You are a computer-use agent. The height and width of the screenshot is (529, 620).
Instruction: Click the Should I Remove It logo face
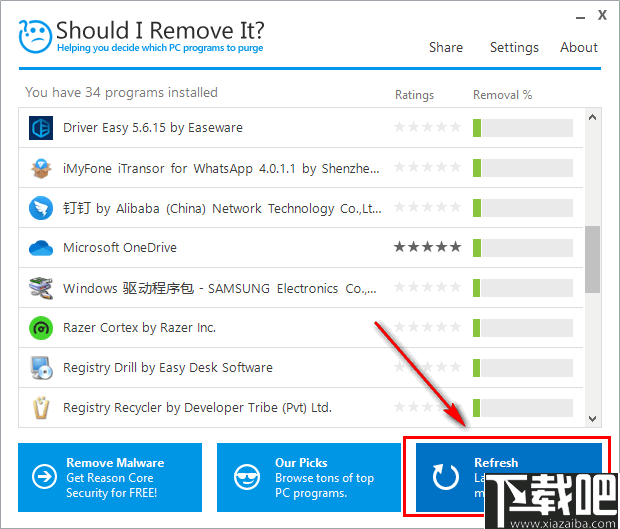[35, 36]
